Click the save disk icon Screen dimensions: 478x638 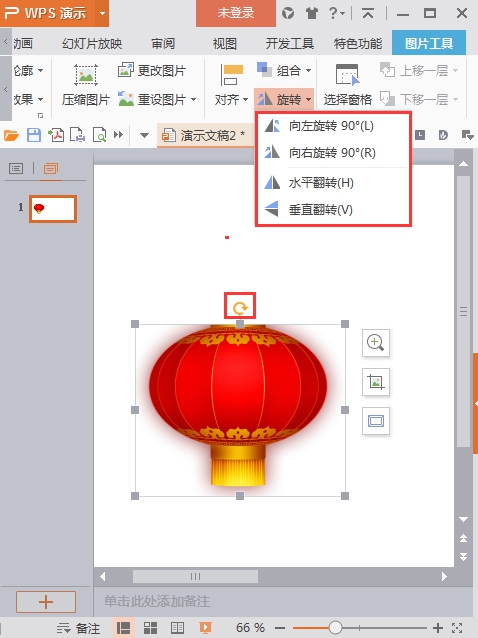34,135
